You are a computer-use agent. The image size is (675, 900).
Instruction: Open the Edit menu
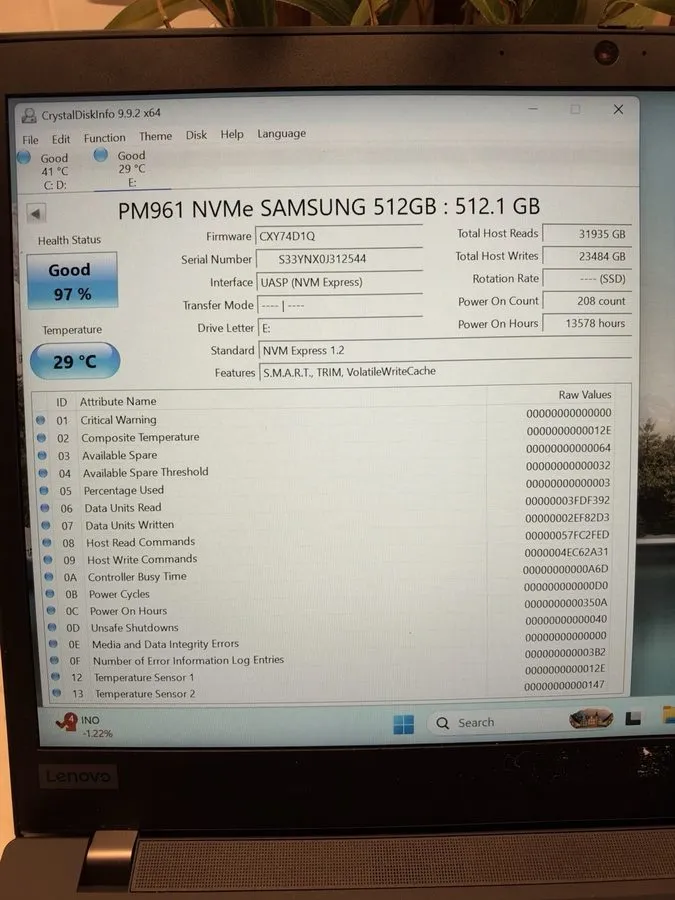click(61, 139)
